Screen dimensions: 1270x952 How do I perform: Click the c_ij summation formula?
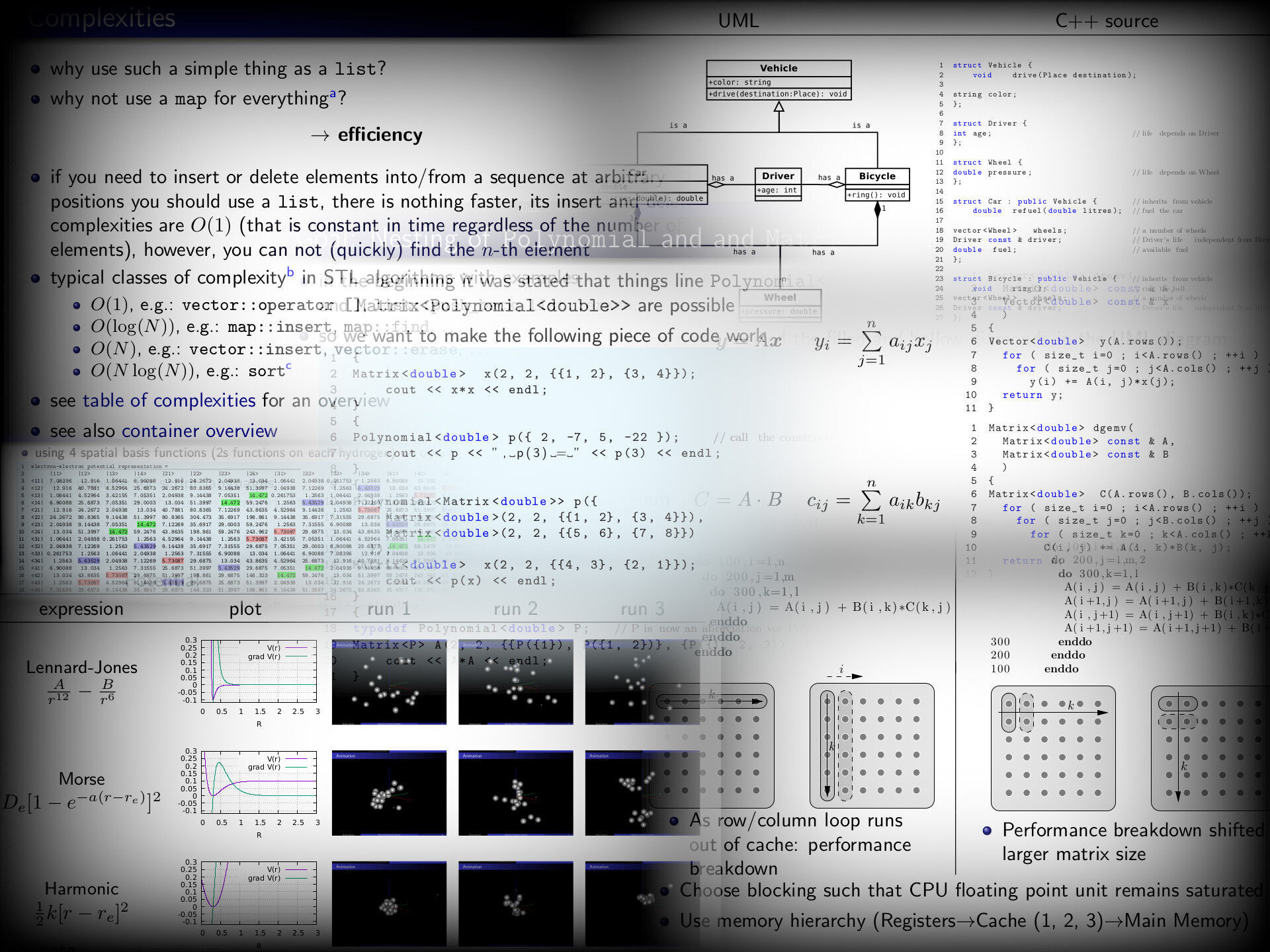[873, 502]
